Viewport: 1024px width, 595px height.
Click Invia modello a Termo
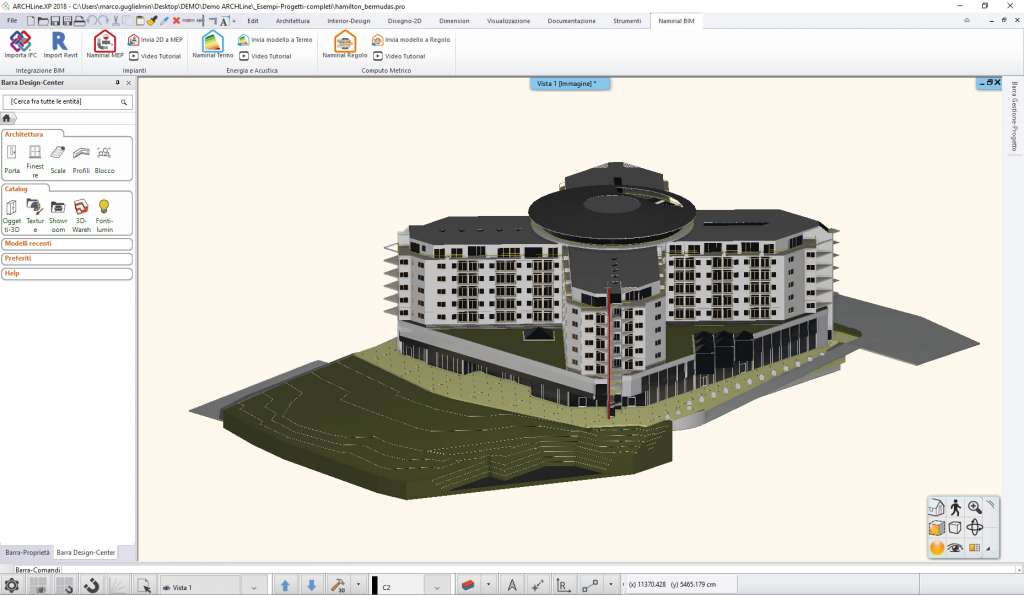tap(275, 40)
